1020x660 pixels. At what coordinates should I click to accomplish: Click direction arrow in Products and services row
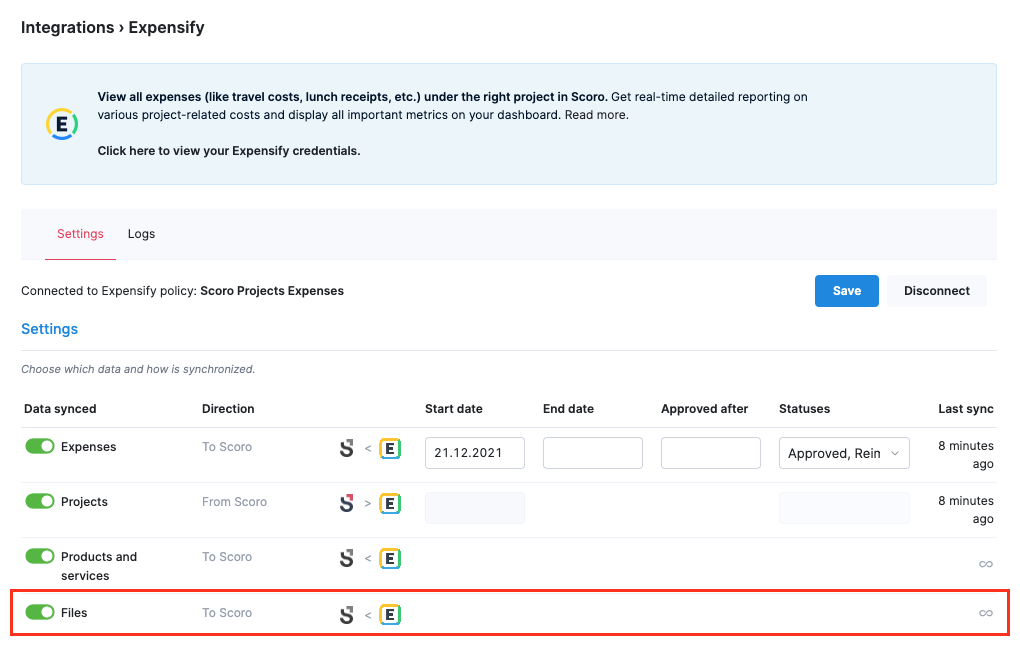pos(368,559)
